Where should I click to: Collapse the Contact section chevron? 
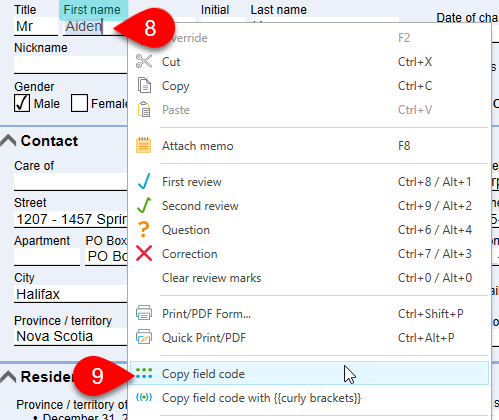coord(8,141)
